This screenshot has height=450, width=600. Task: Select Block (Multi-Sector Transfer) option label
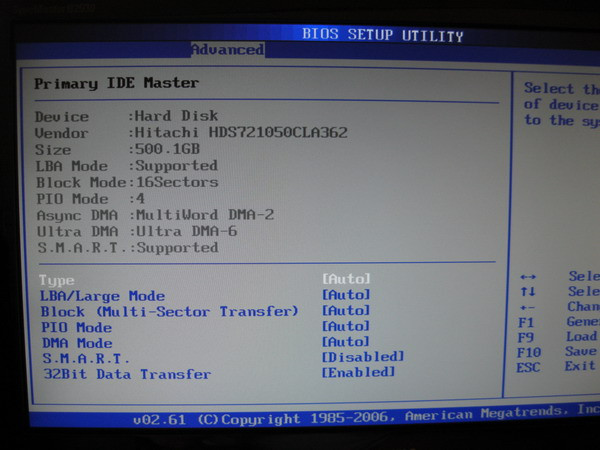170,311
